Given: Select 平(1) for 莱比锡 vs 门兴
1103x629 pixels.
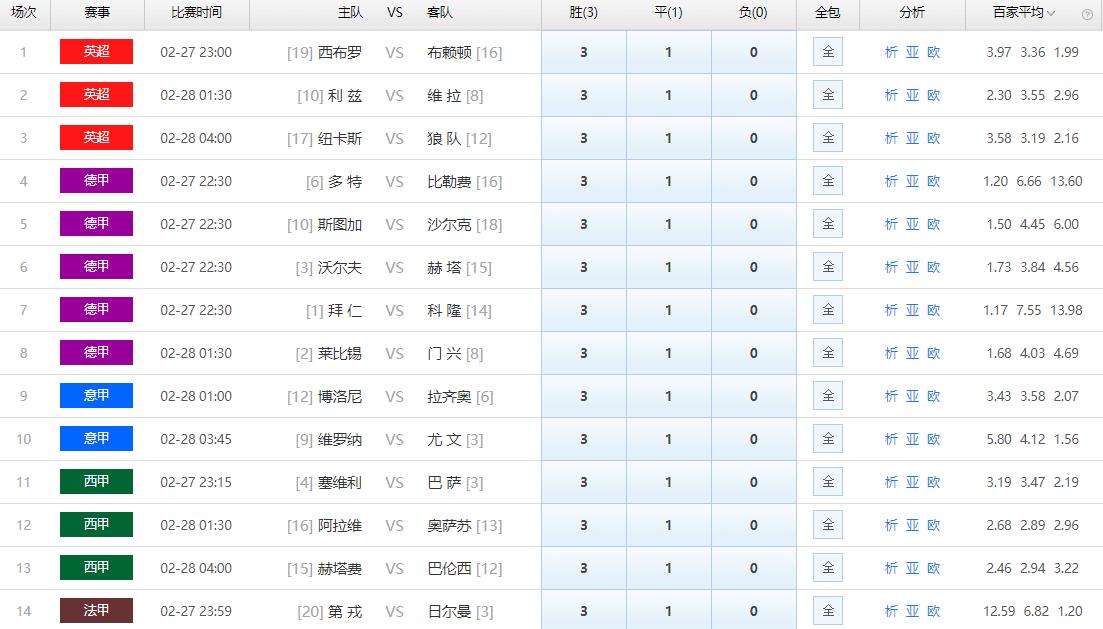Looking at the screenshot, I should [668, 352].
